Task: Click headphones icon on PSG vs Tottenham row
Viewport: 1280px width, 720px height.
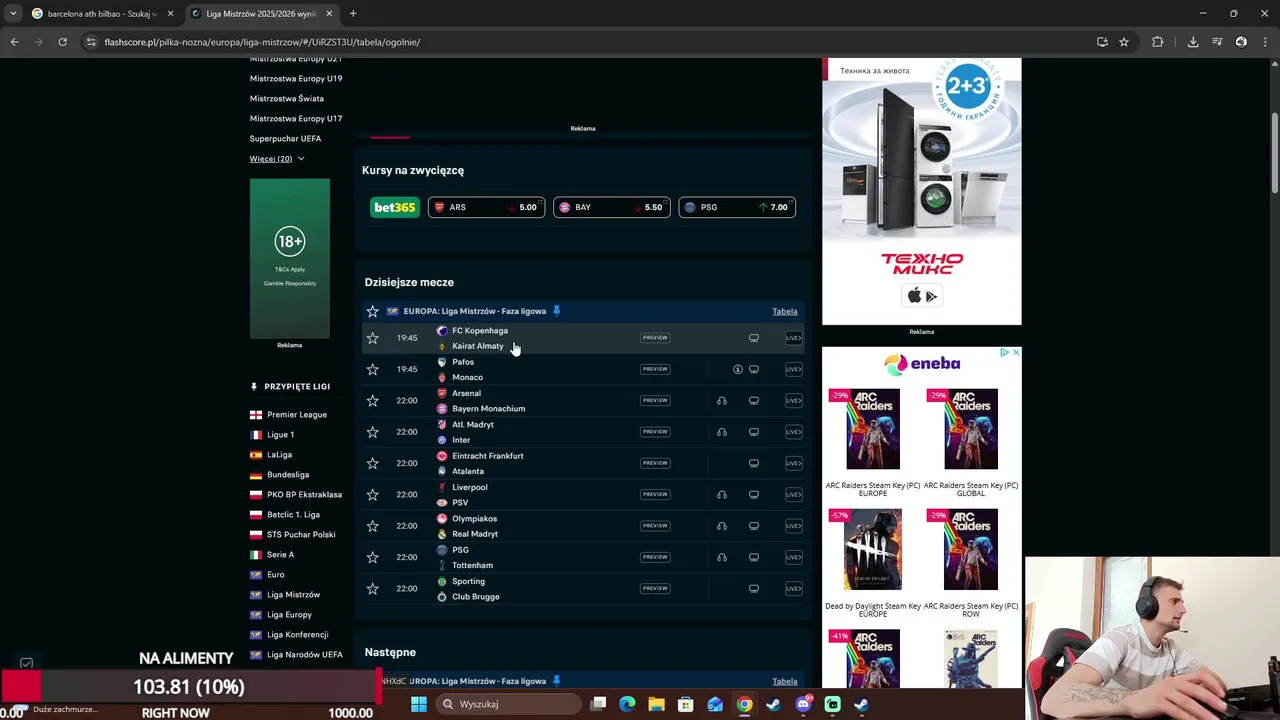Action: coord(721,557)
